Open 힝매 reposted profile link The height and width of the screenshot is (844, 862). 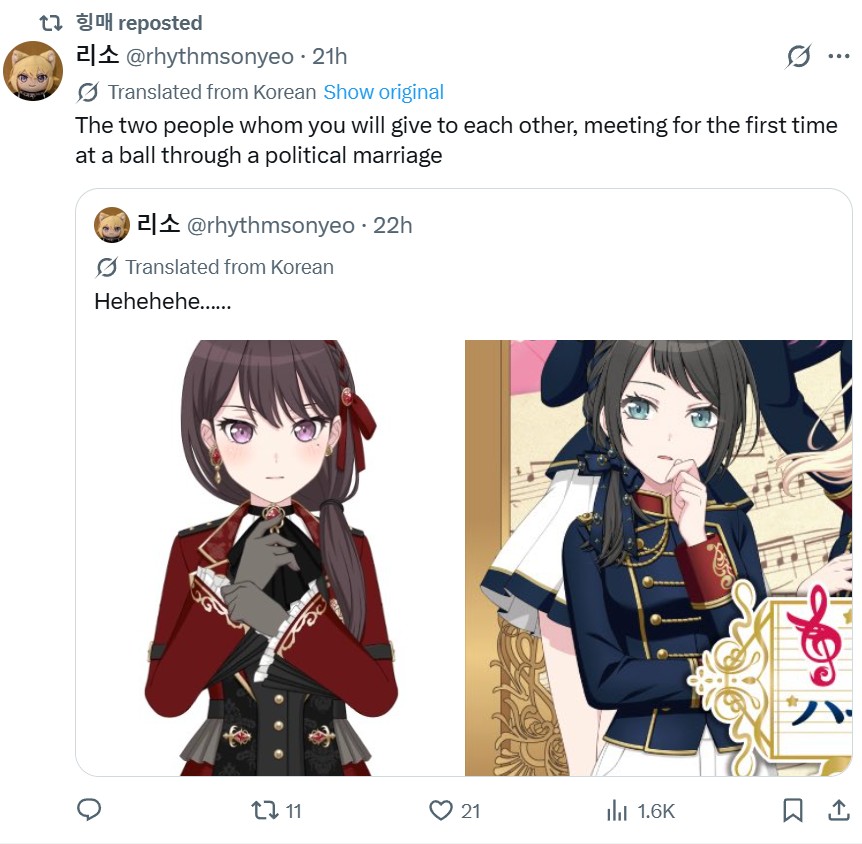(139, 23)
